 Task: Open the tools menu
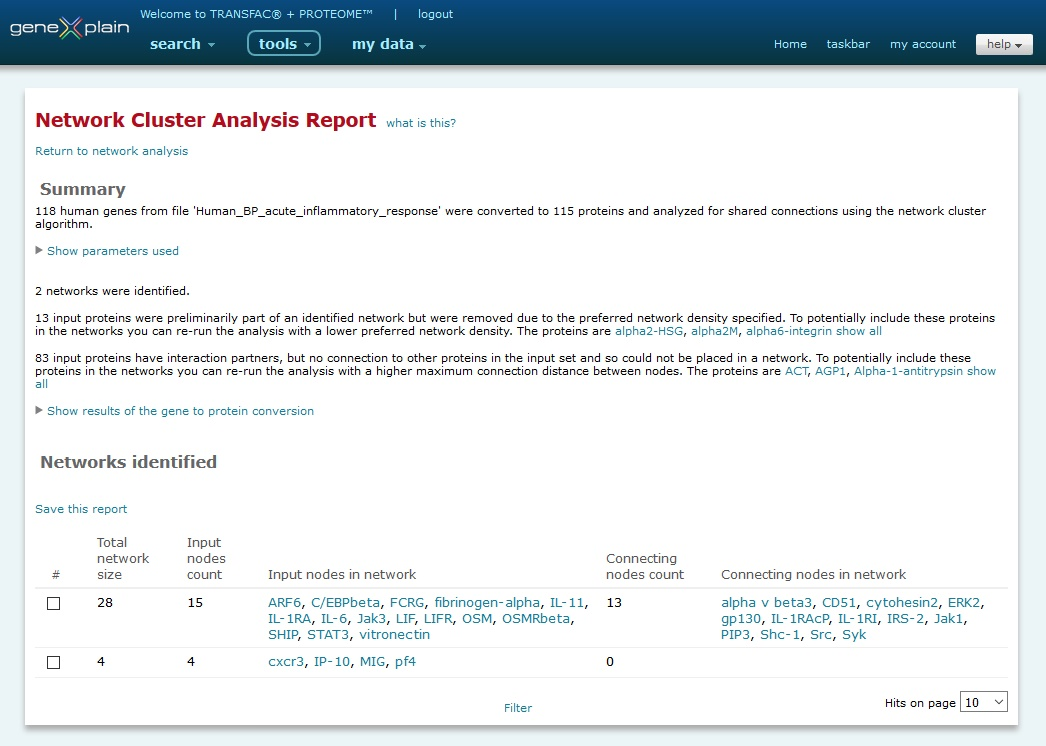[x=284, y=43]
